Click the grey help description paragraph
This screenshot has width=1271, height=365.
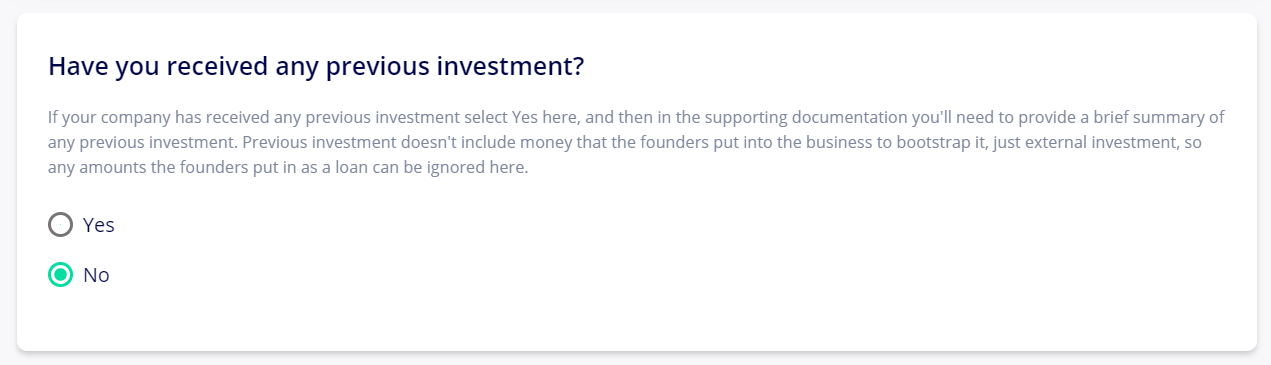[x=636, y=142]
